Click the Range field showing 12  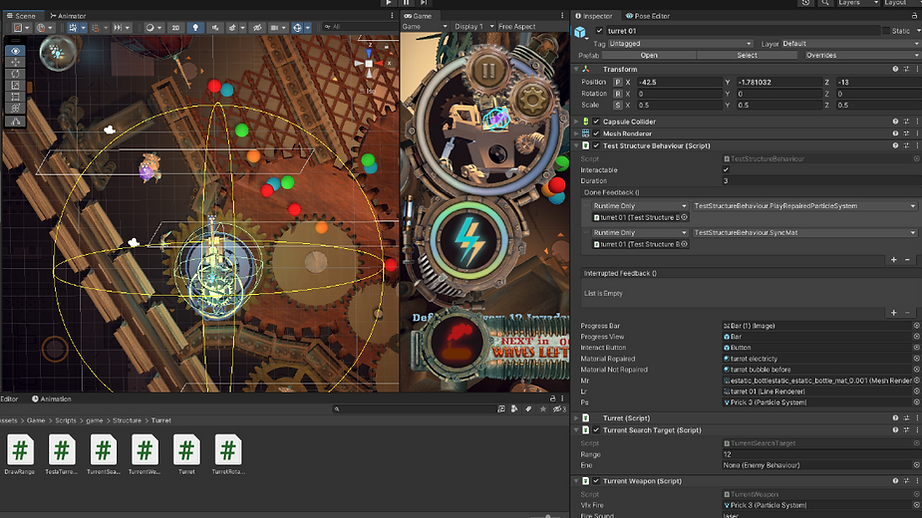tap(821, 454)
